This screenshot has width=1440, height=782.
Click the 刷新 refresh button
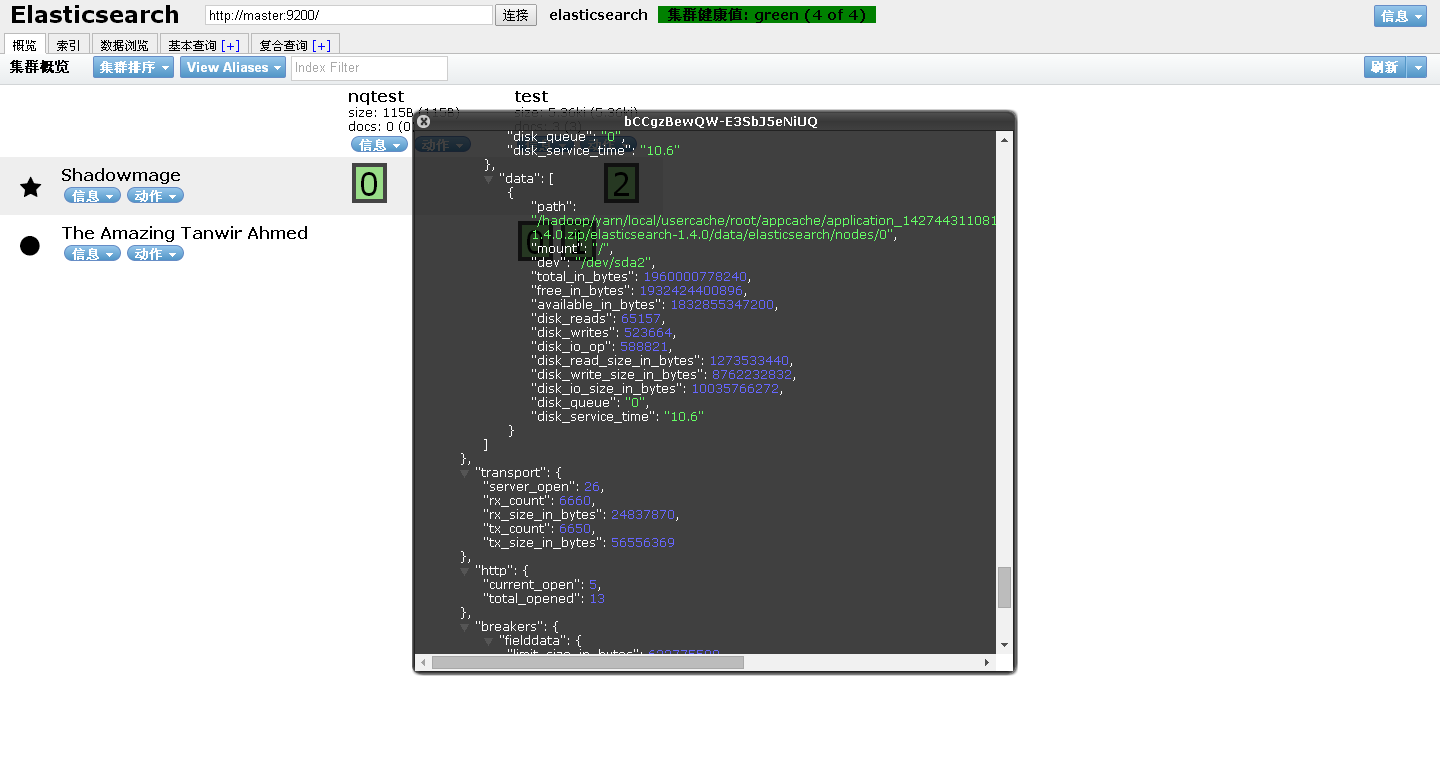tap(1385, 67)
